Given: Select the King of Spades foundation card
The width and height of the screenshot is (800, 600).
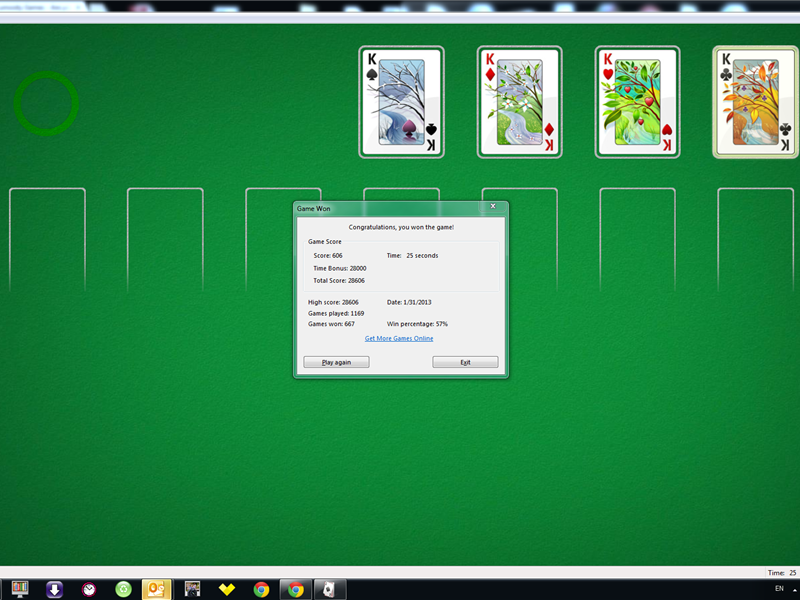Looking at the screenshot, I should pos(402,102).
